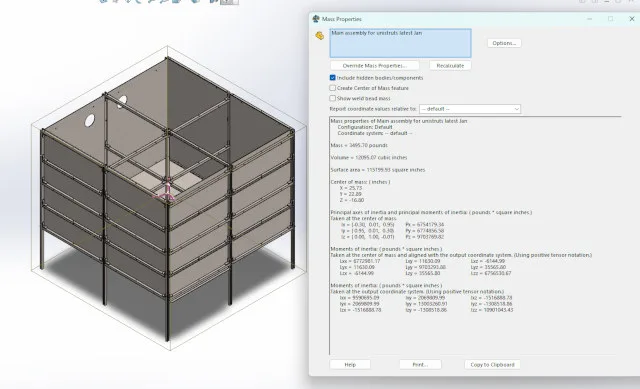Click Copy to Clipboard button
This screenshot has width=640, height=389.
click(492, 365)
